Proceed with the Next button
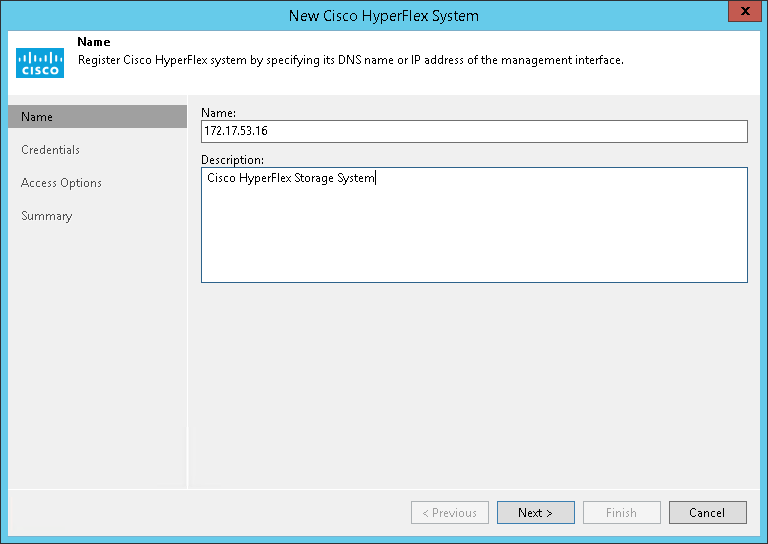 click(536, 513)
